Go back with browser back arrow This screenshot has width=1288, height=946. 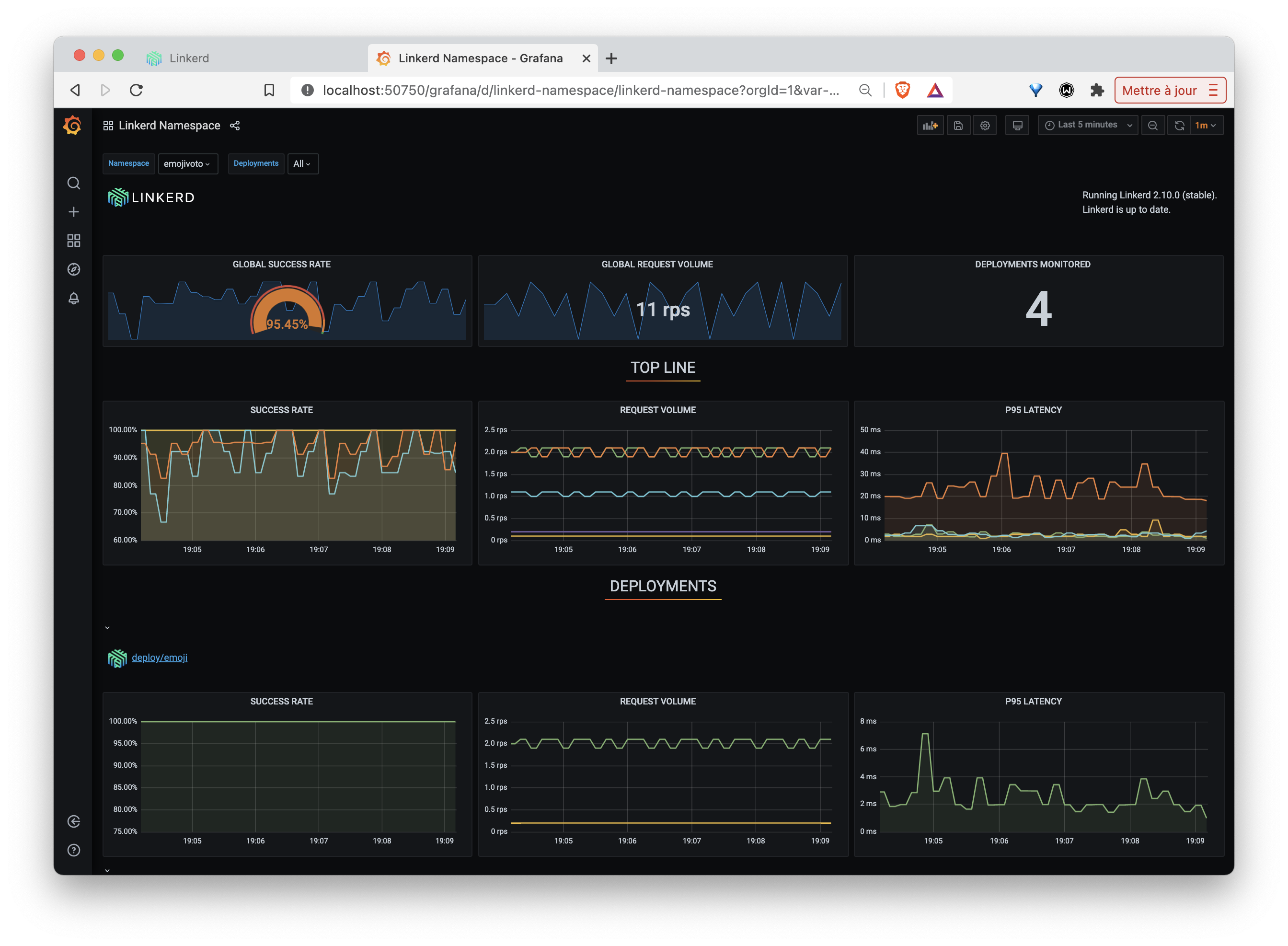pos(75,90)
